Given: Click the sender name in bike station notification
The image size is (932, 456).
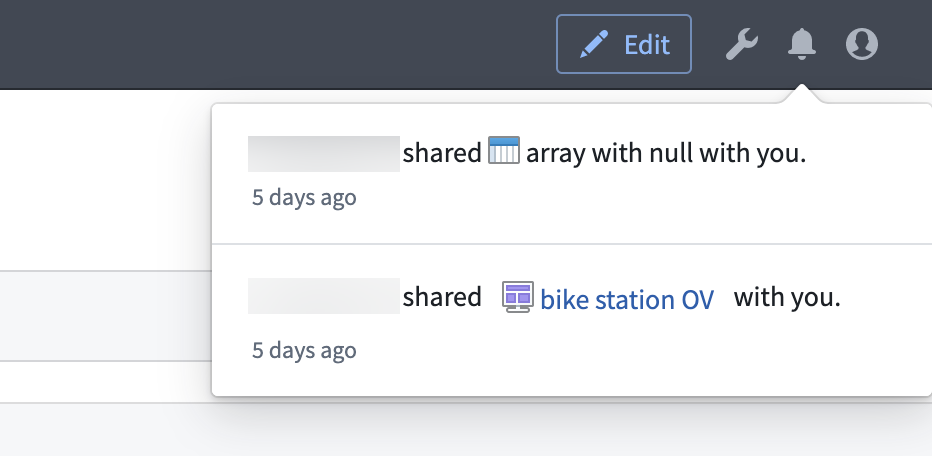Looking at the screenshot, I should (x=324, y=296).
